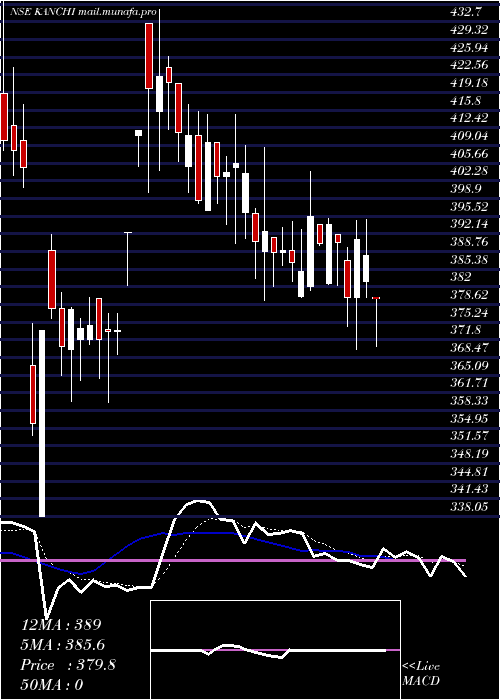Click the 412.42 price axis label

tap(470, 118)
